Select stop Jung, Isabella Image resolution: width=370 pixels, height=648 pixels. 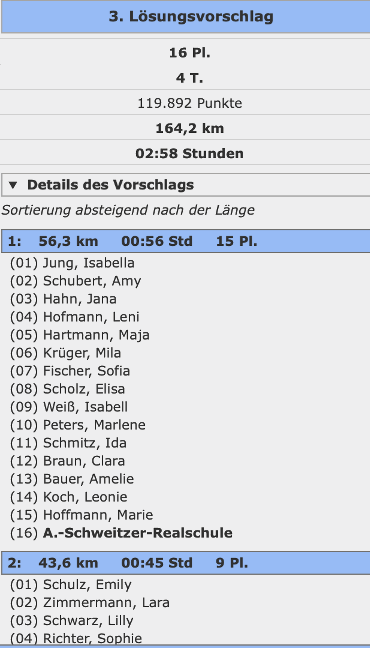coord(72,263)
